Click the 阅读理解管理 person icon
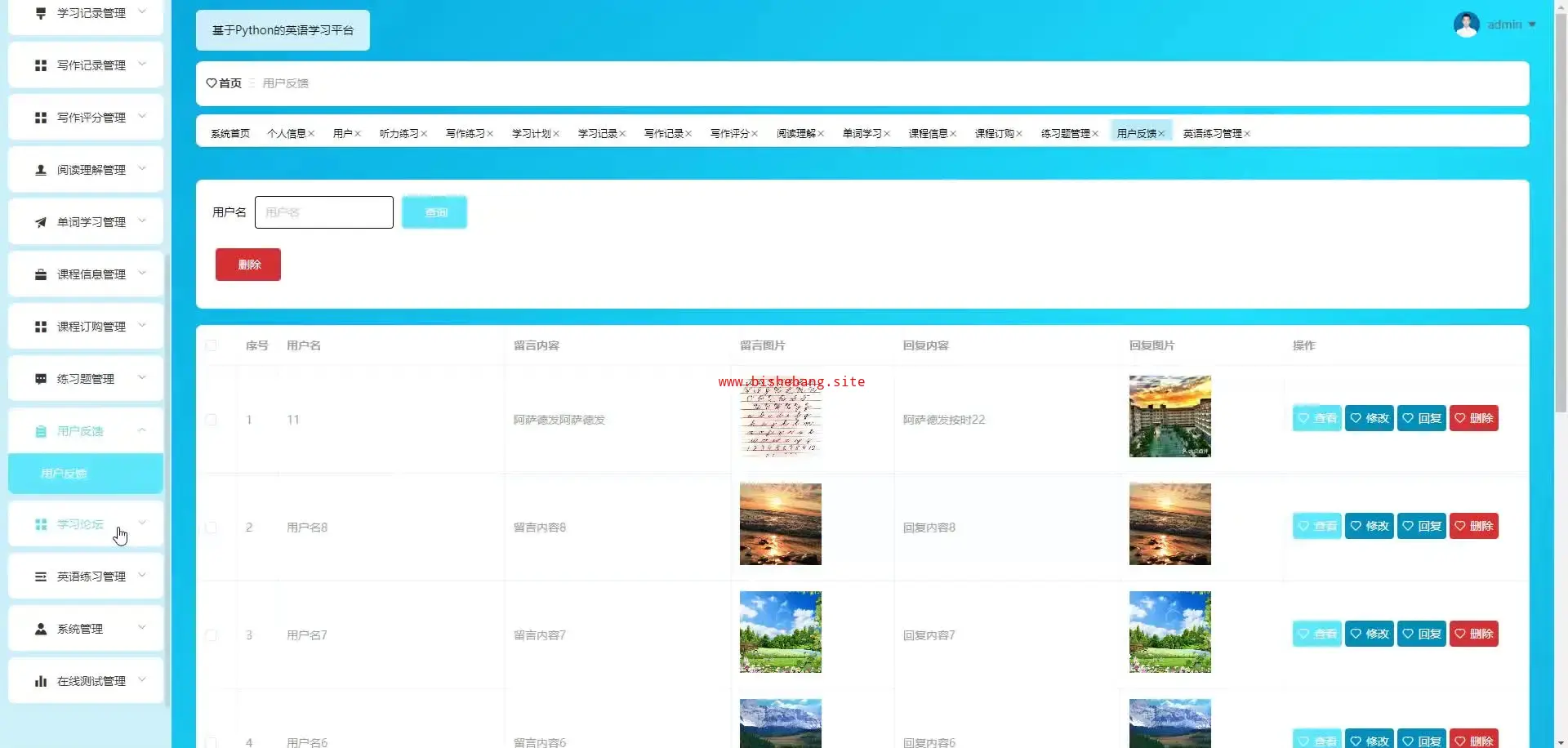The height and width of the screenshot is (748, 1568). click(41, 170)
